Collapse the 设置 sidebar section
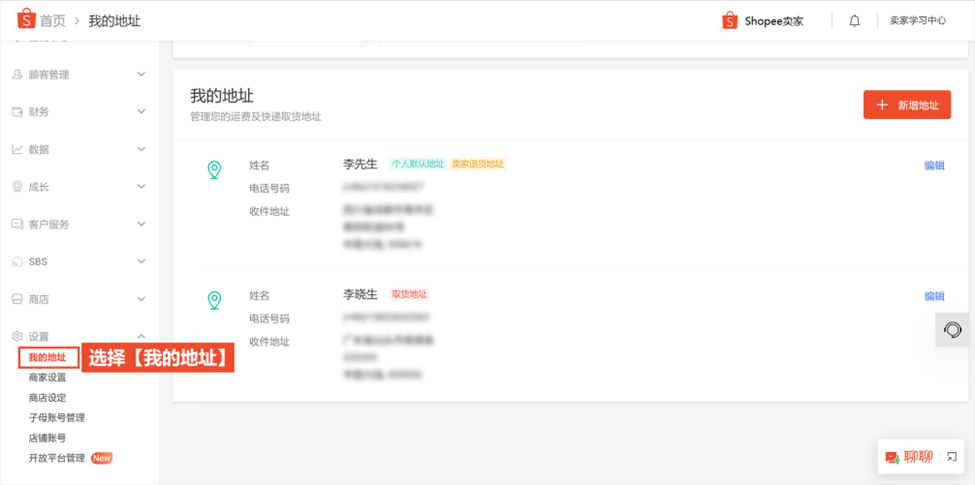This screenshot has width=975, height=485. pyautogui.click(x=141, y=337)
